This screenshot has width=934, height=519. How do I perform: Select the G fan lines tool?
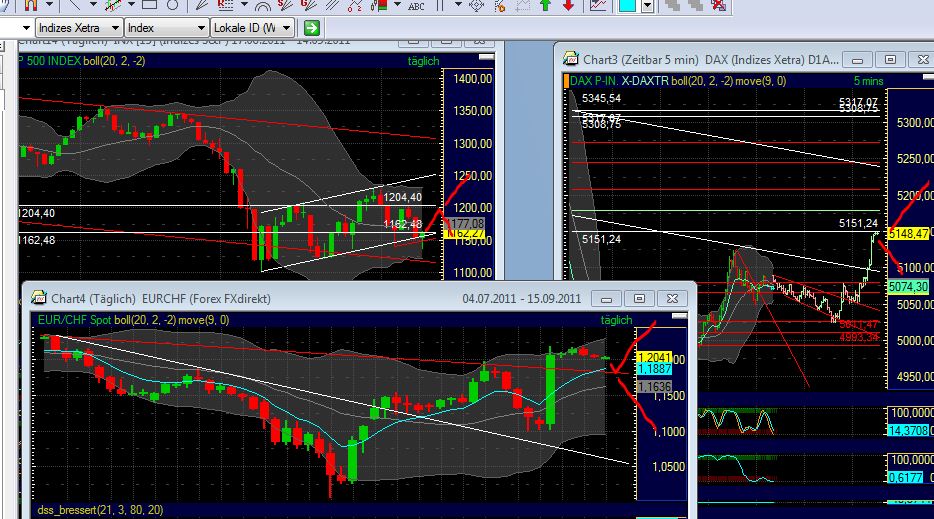tap(308, 5)
